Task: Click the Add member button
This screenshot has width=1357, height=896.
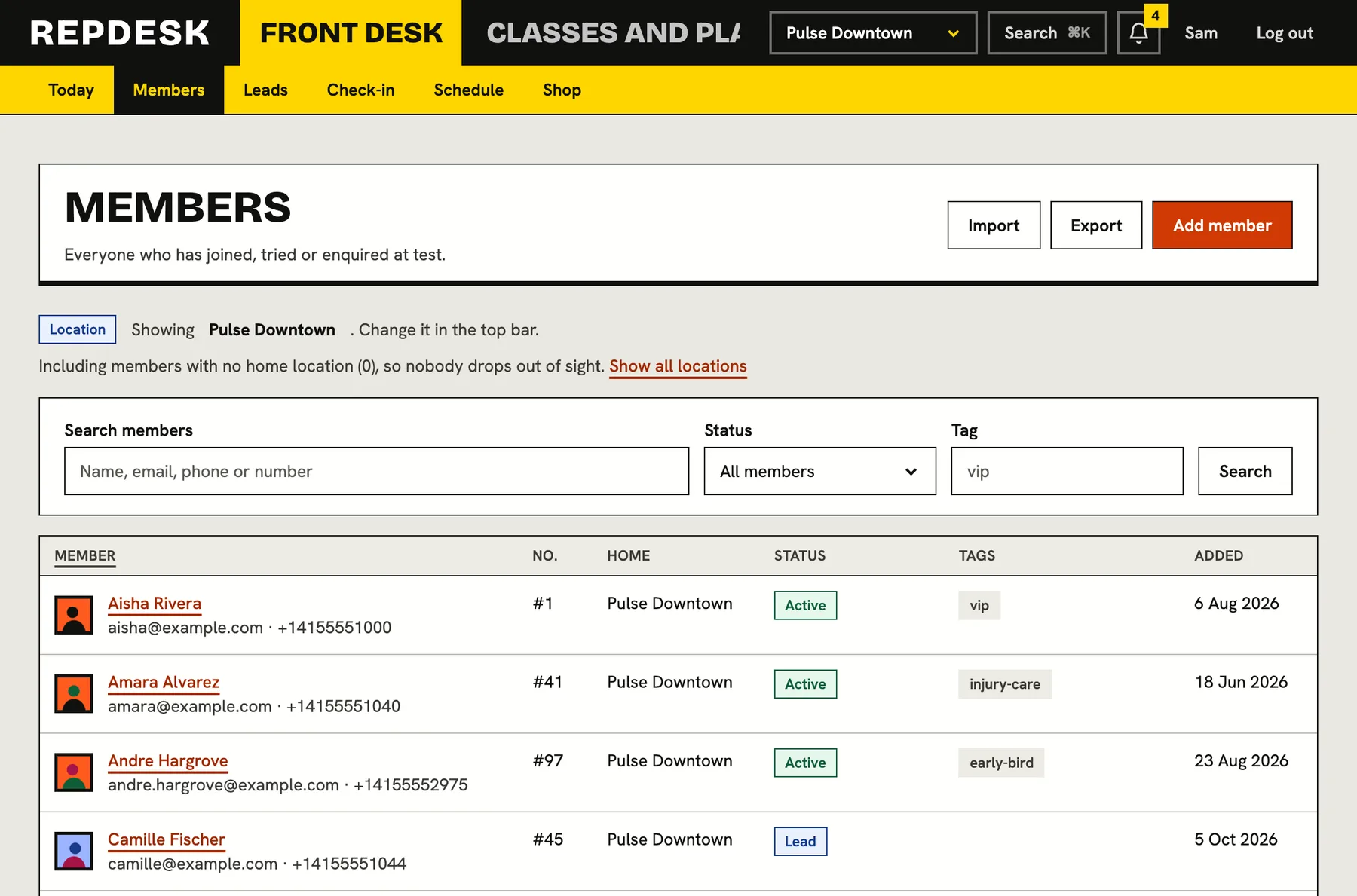Action: pyautogui.click(x=1222, y=225)
